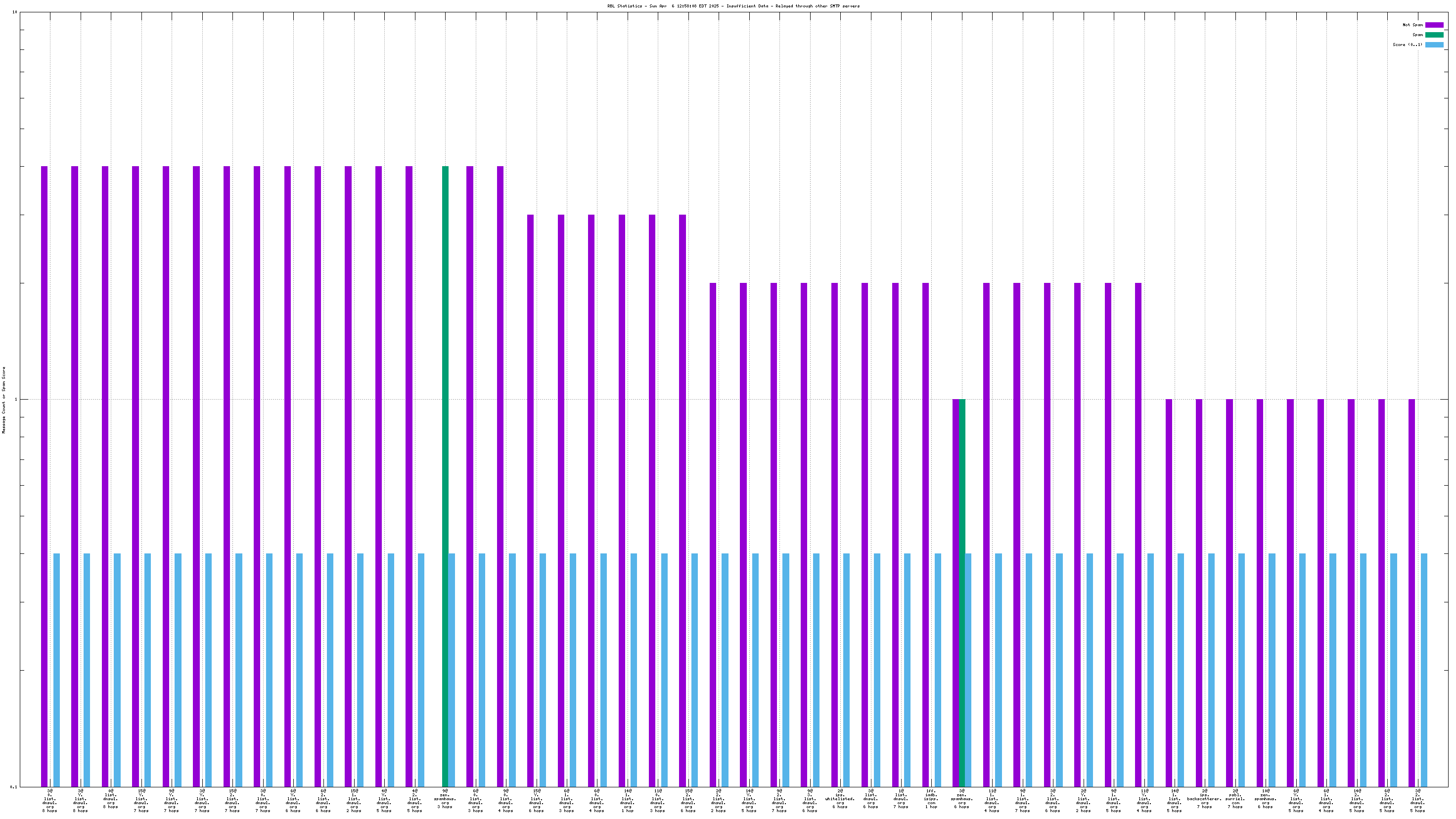Click the 'Not Spam' legend label

click(1412, 25)
